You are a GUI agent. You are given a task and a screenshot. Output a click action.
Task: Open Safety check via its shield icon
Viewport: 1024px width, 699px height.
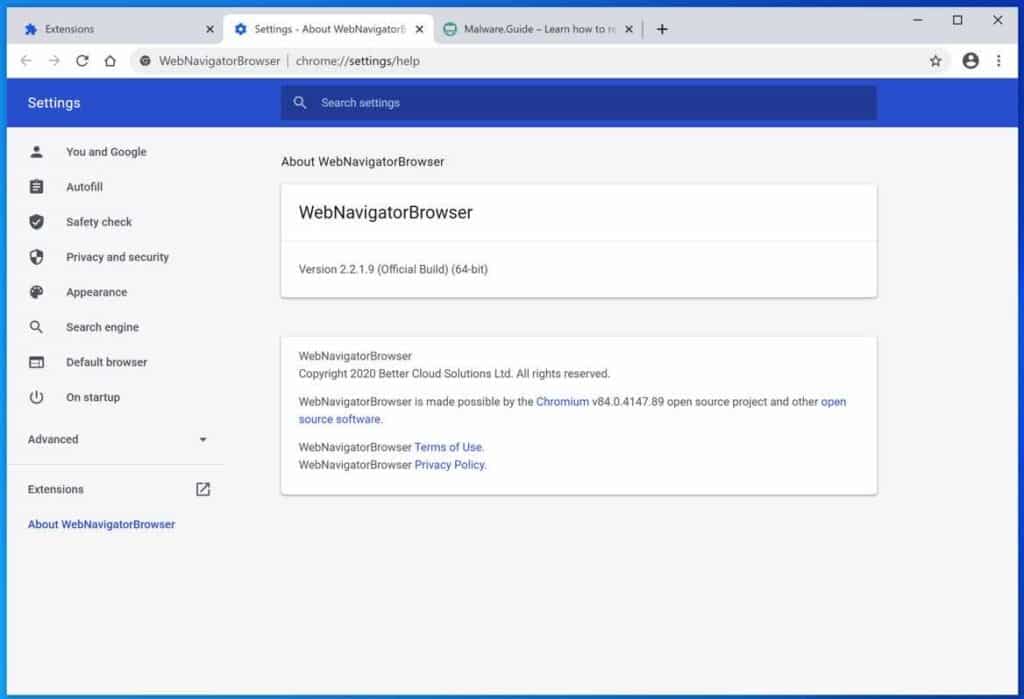click(x=37, y=221)
